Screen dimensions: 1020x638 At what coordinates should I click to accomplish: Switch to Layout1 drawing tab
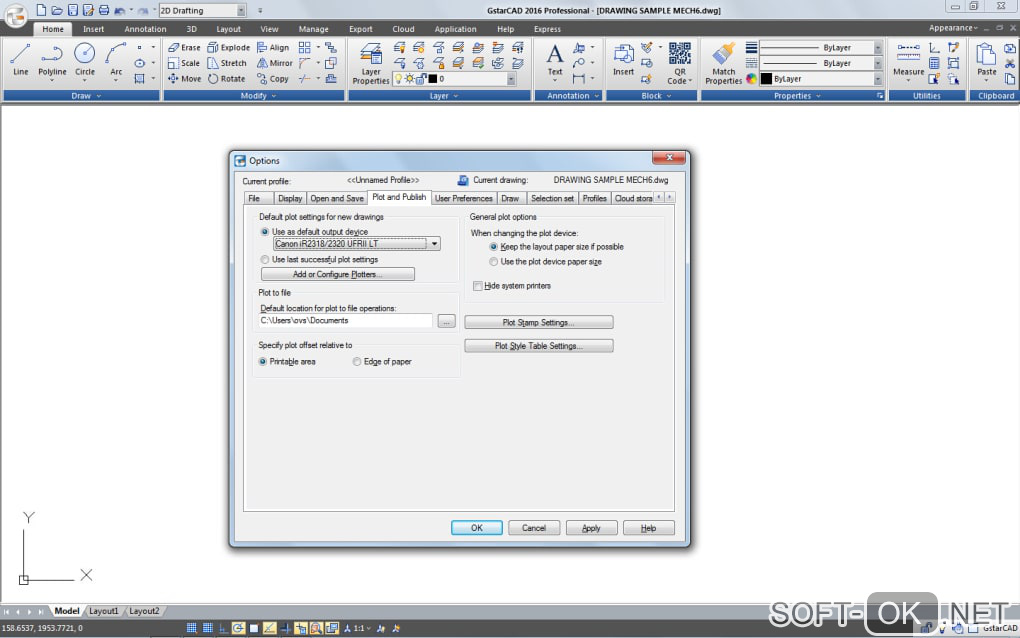(103, 611)
